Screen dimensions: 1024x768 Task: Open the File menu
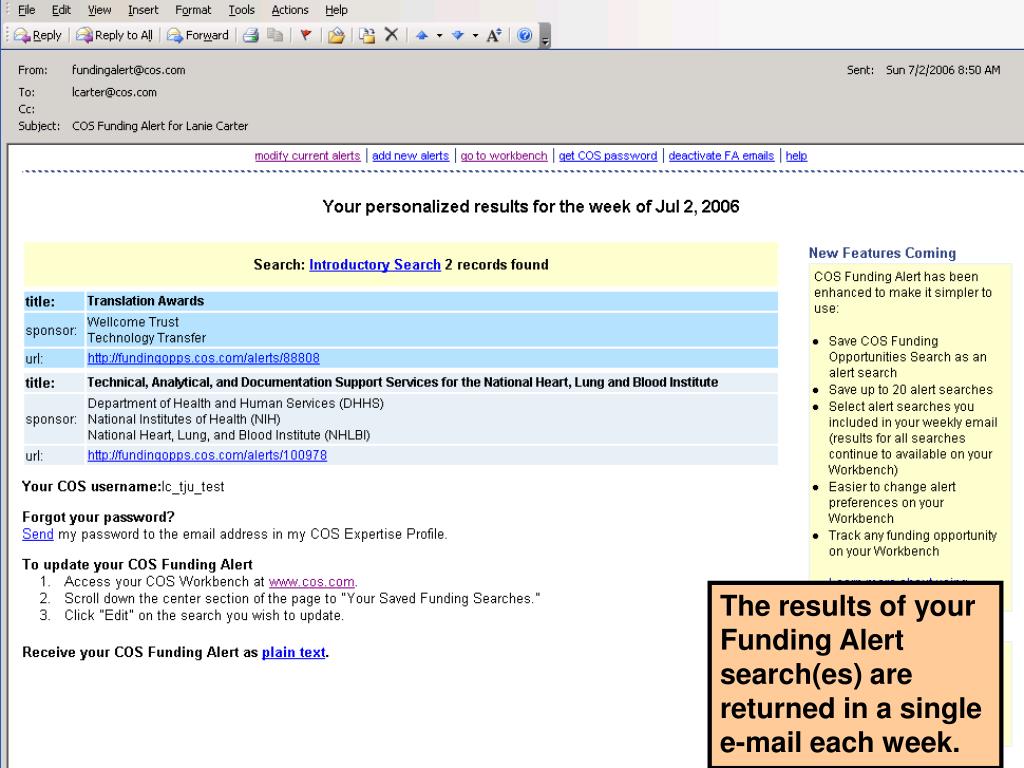click(27, 10)
